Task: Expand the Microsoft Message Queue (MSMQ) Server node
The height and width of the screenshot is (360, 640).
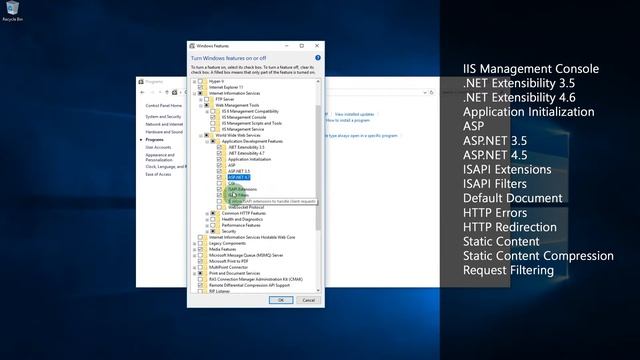Action: point(194,256)
